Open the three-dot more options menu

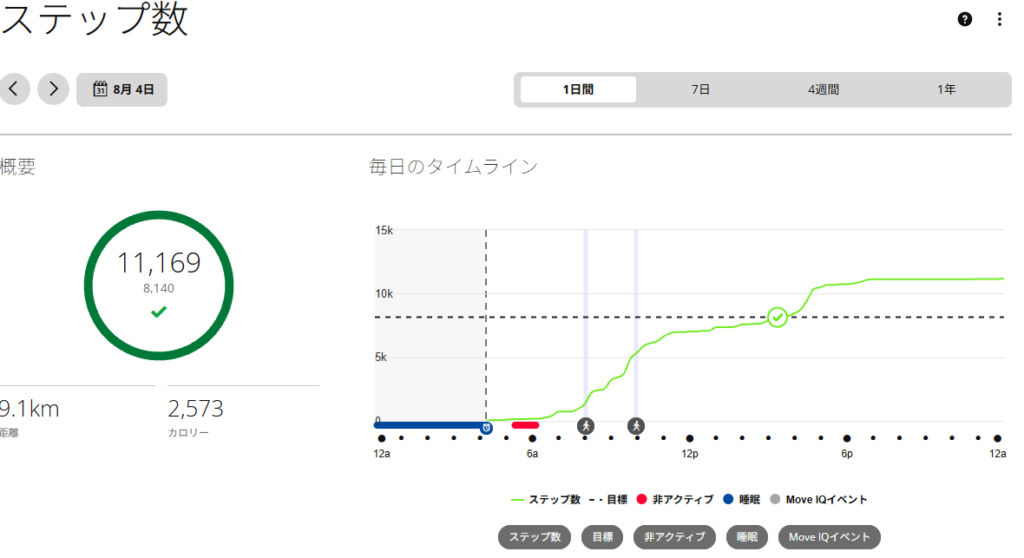(999, 20)
